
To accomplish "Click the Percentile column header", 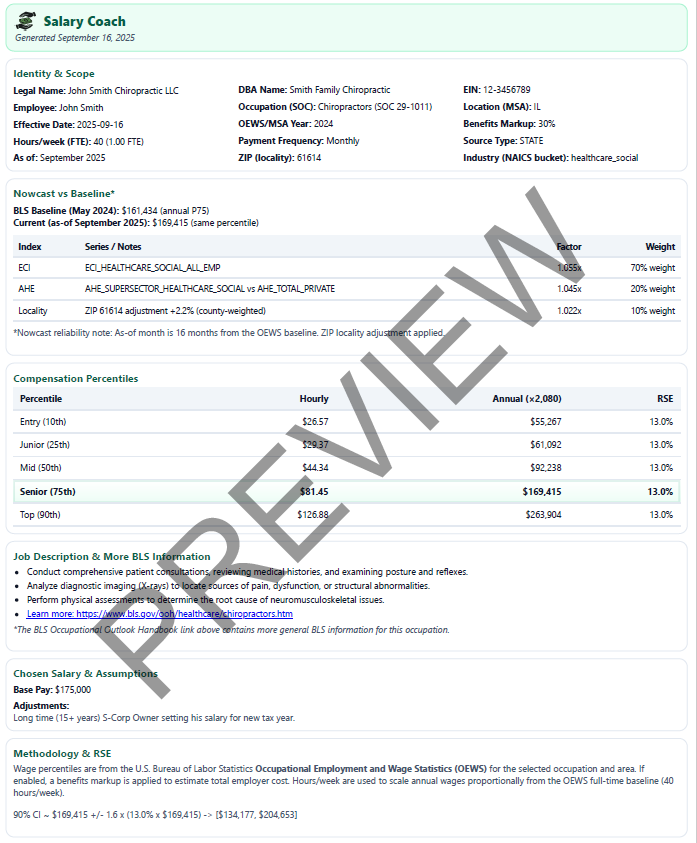I will pyautogui.click(x=41, y=399).
